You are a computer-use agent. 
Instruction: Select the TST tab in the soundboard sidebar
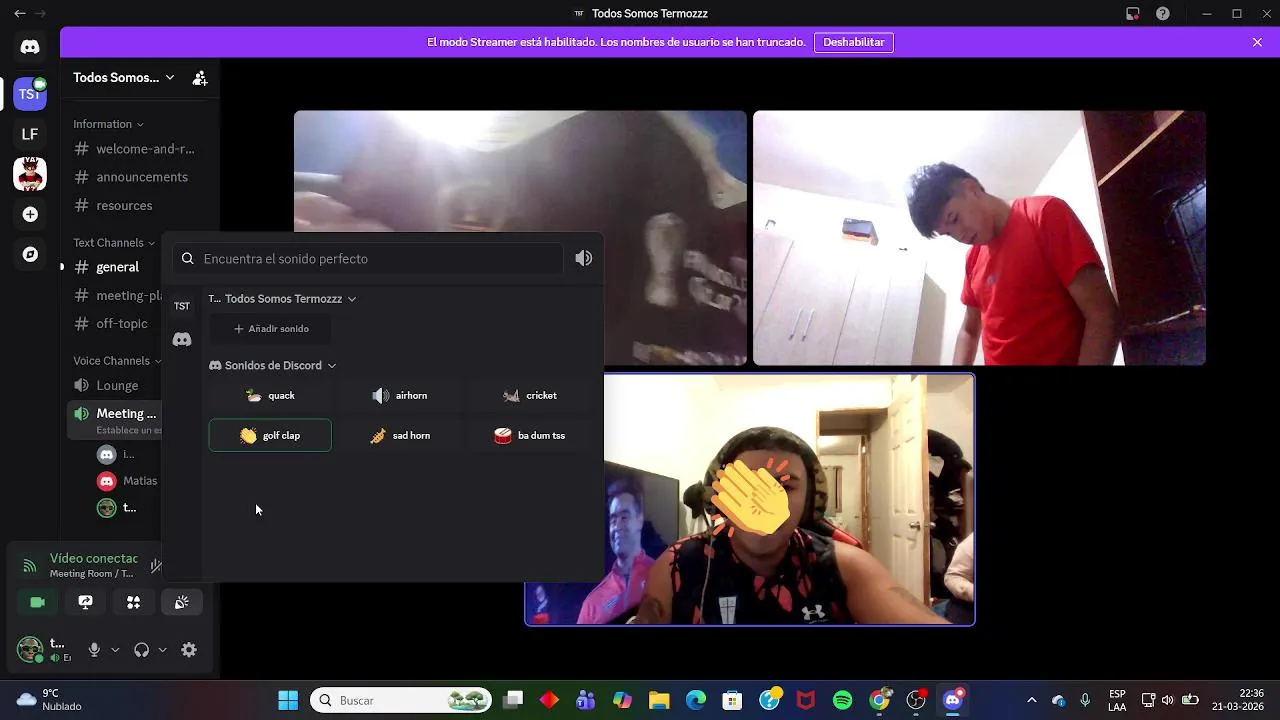(x=182, y=306)
